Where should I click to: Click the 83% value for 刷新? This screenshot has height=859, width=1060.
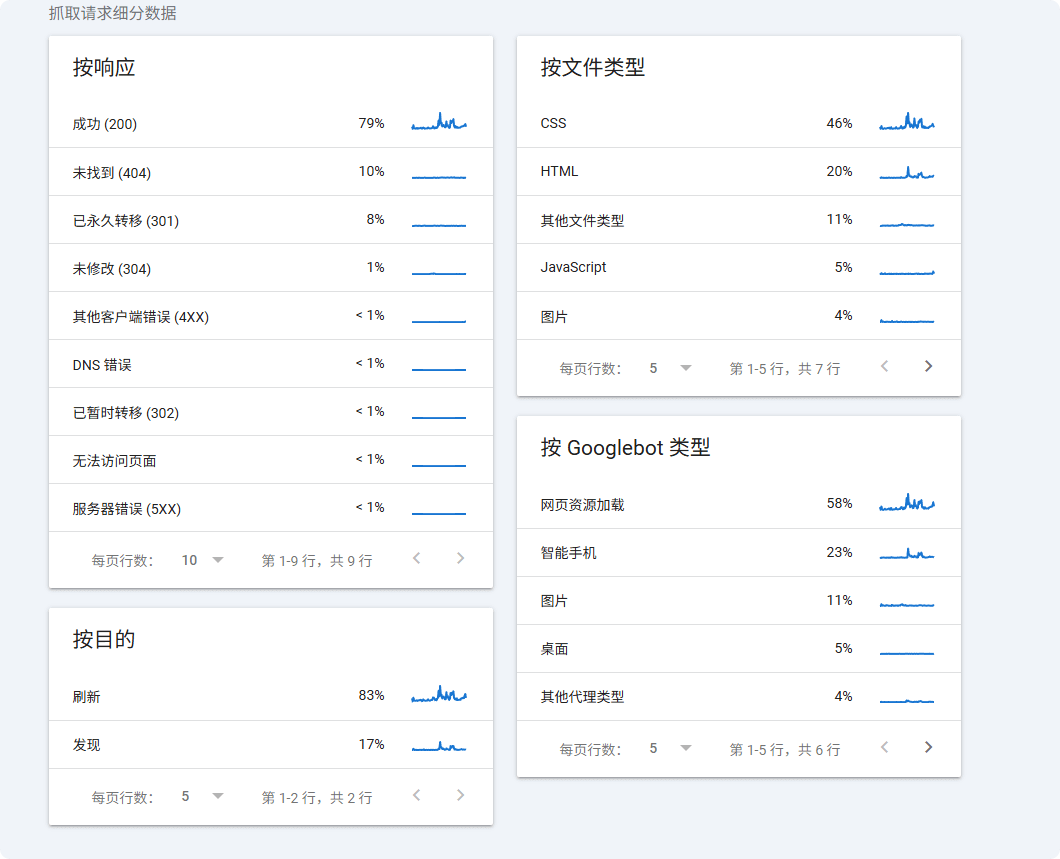pos(371,695)
